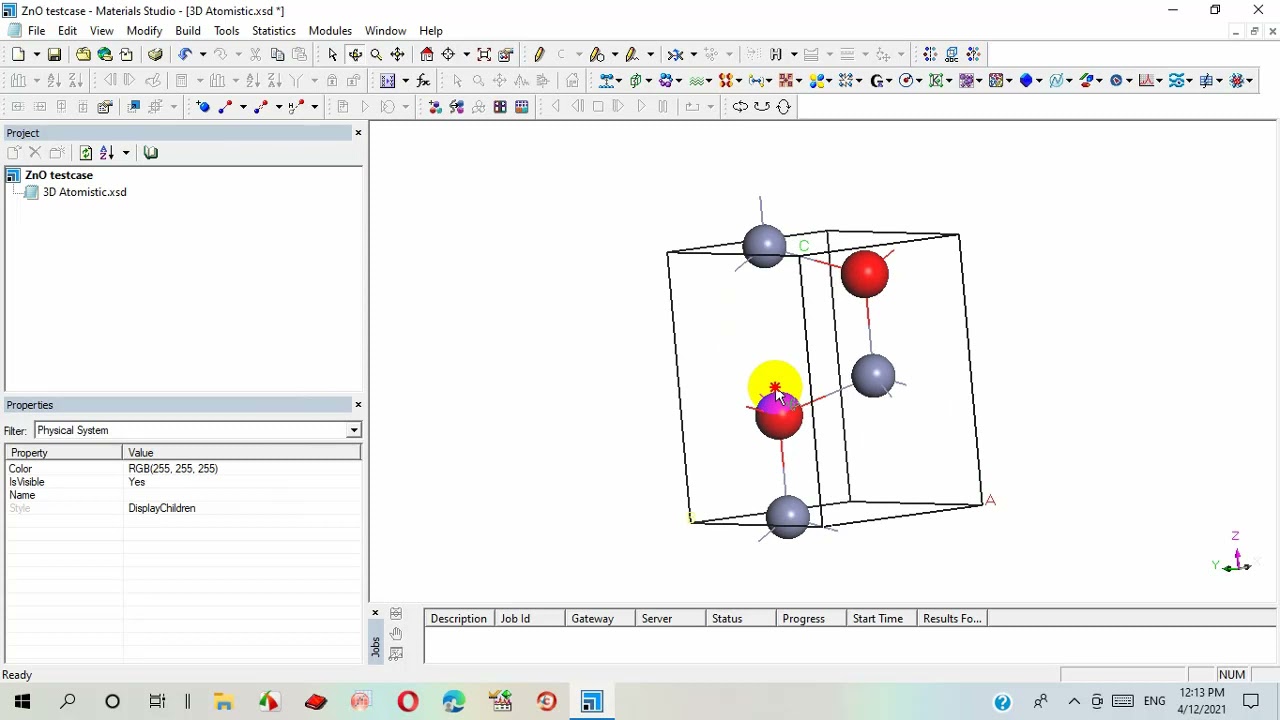Click the Materials Studio taskbar icon
Viewport: 1280px width, 720px height.
tap(592, 701)
